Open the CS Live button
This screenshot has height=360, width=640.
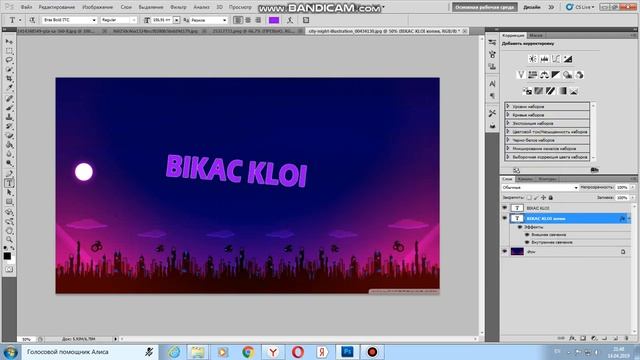click(x=580, y=7)
